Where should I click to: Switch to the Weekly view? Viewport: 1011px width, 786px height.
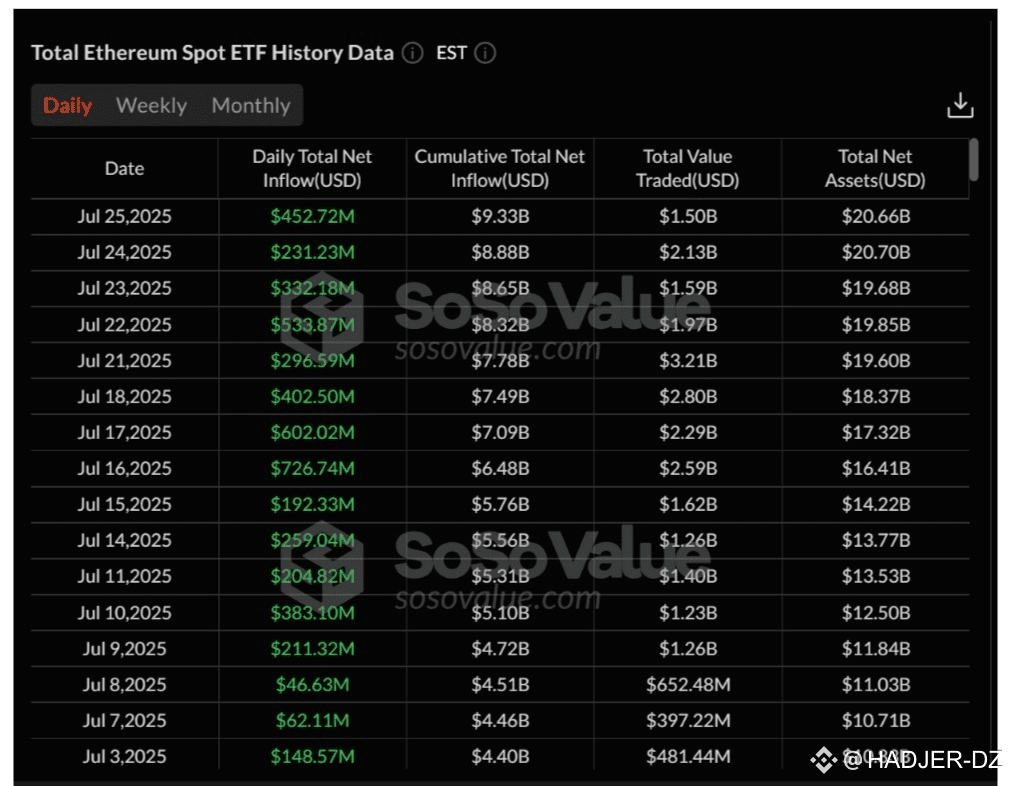151,106
